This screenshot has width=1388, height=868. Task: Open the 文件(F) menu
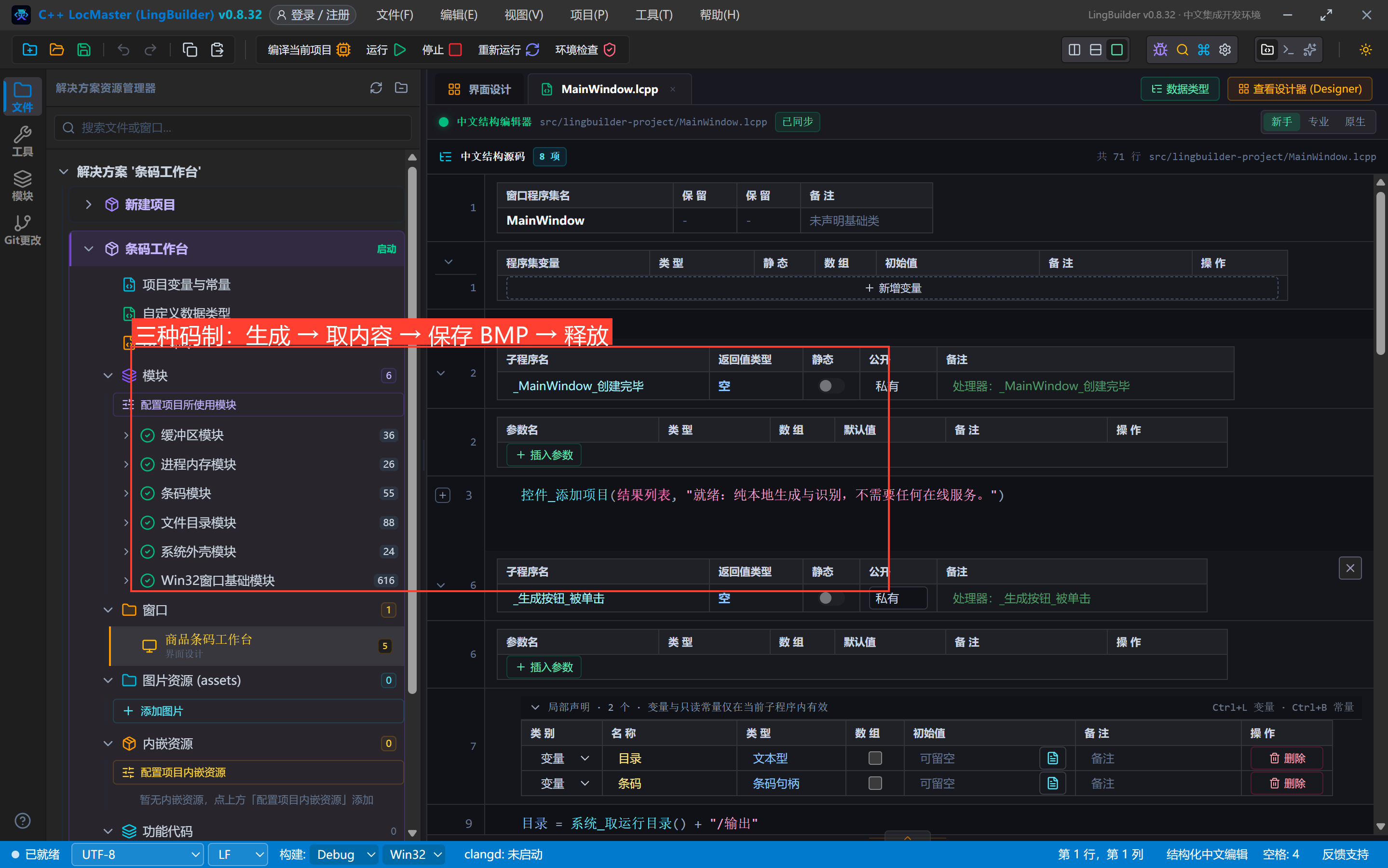395,15
